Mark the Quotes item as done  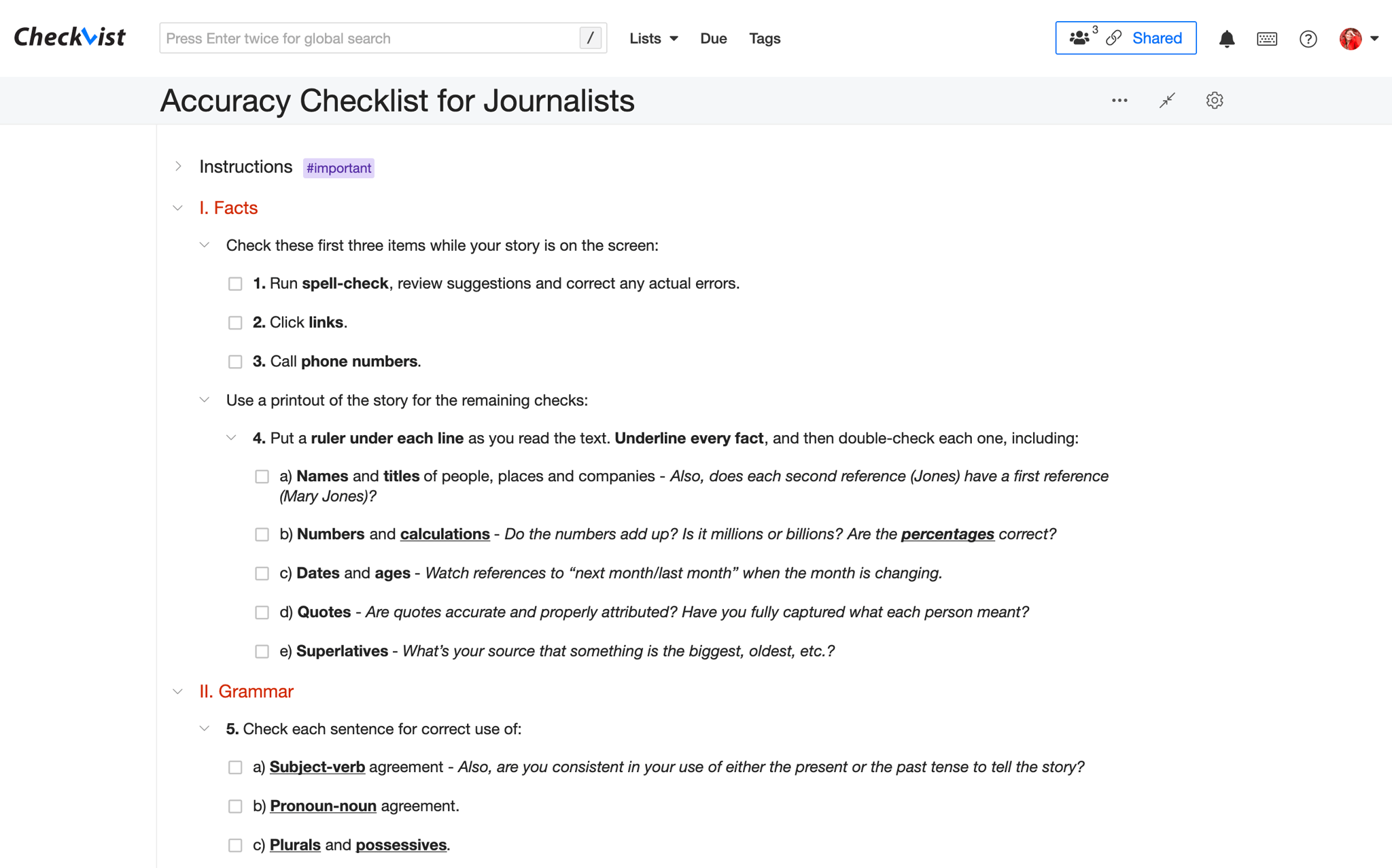coord(262,612)
